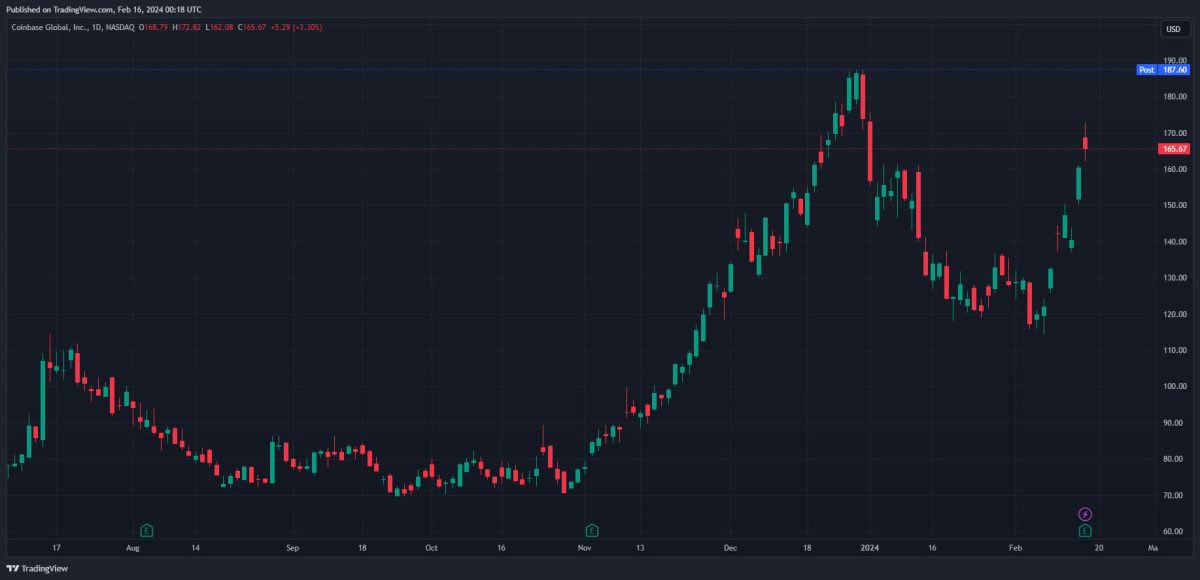Click the 170.00 price axis label
Image resolution: width=1200 pixels, height=580 pixels.
(x=1174, y=133)
